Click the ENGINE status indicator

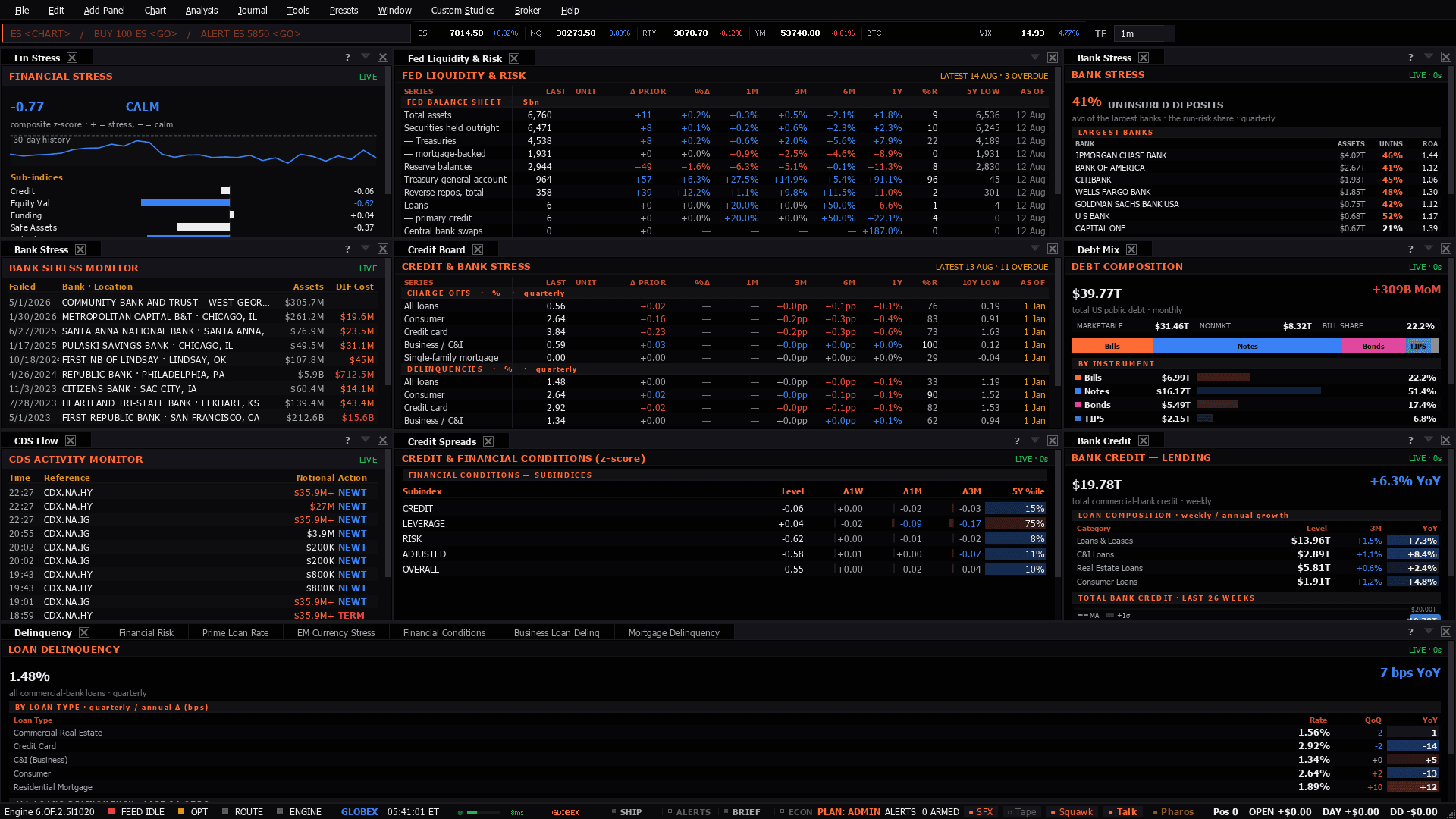click(300, 811)
